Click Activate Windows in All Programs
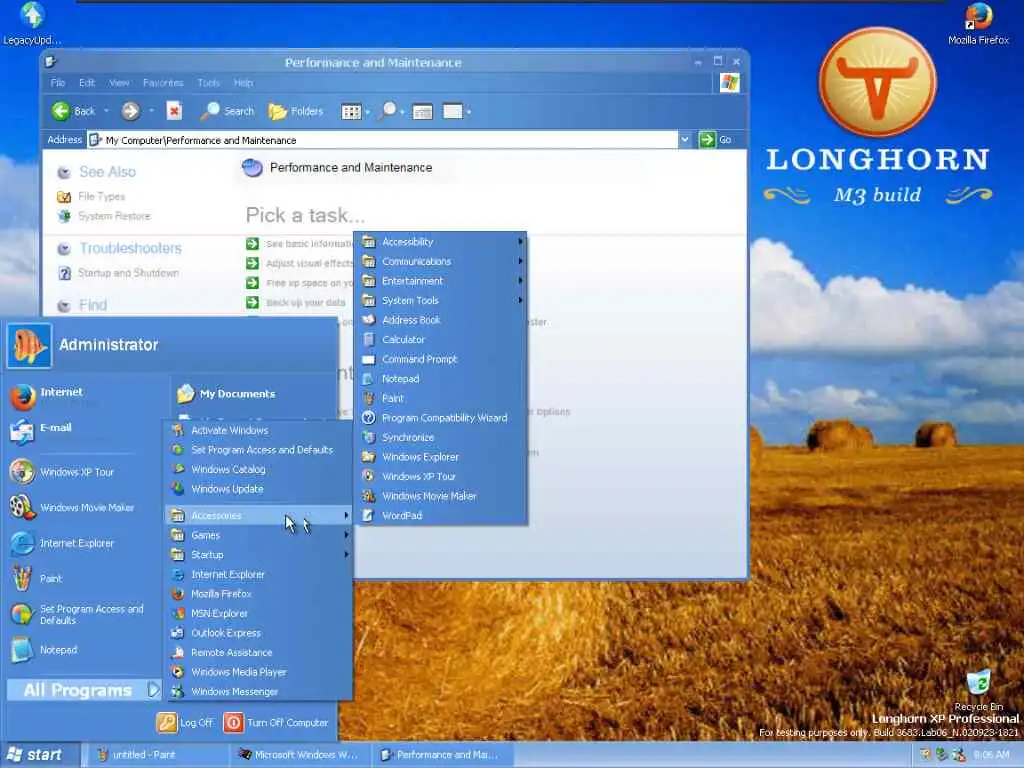Viewport: 1024px width, 768px height. (259, 430)
